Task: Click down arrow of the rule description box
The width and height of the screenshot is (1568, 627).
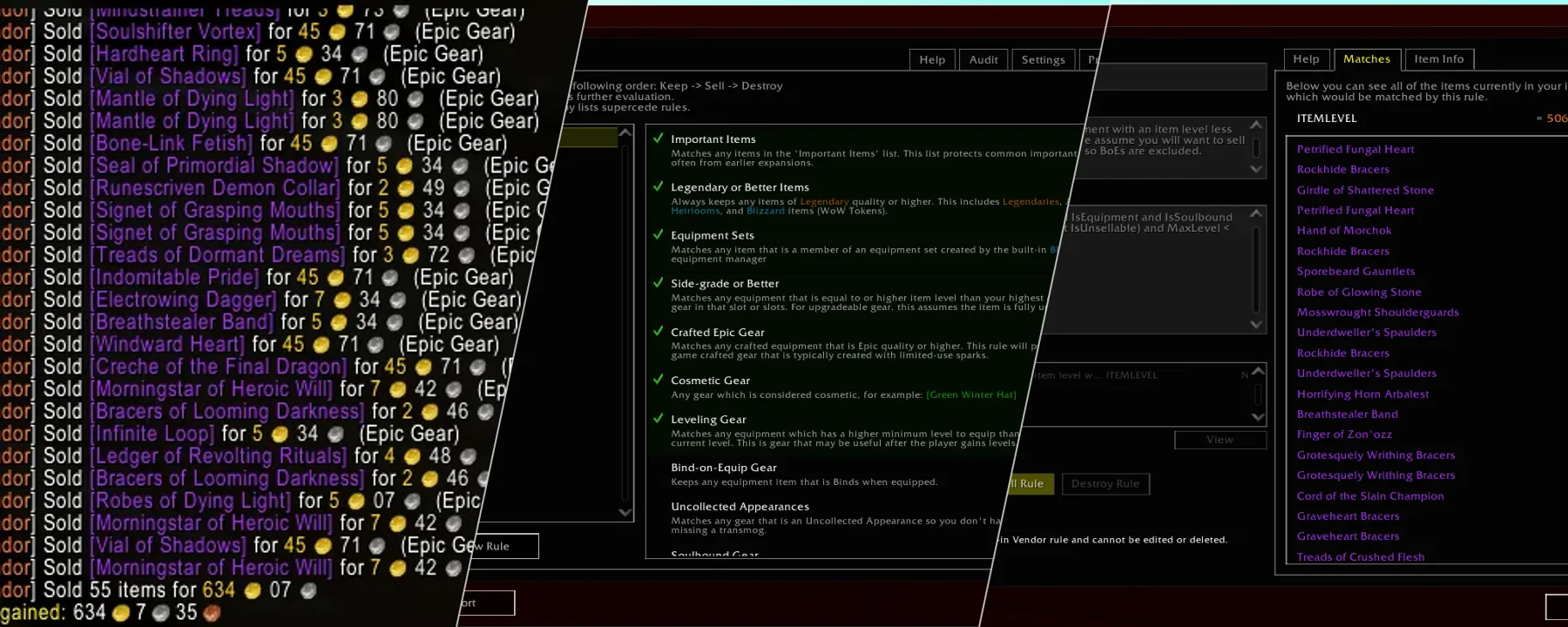Action: pyautogui.click(x=1256, y=169)
